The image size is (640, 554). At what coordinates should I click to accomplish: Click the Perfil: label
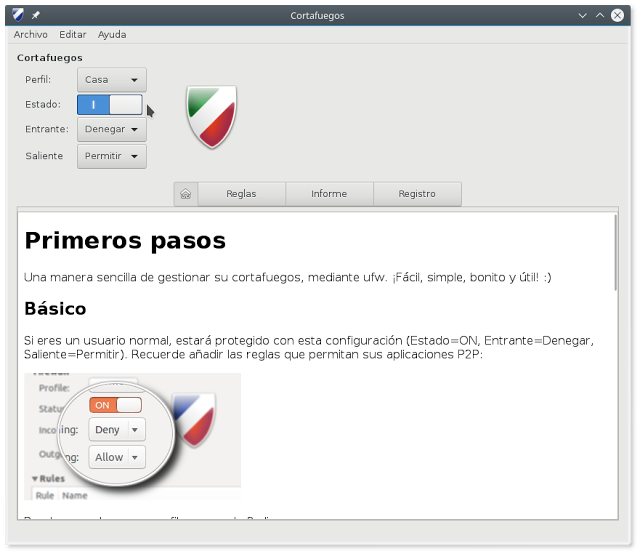tap(38, 80)
